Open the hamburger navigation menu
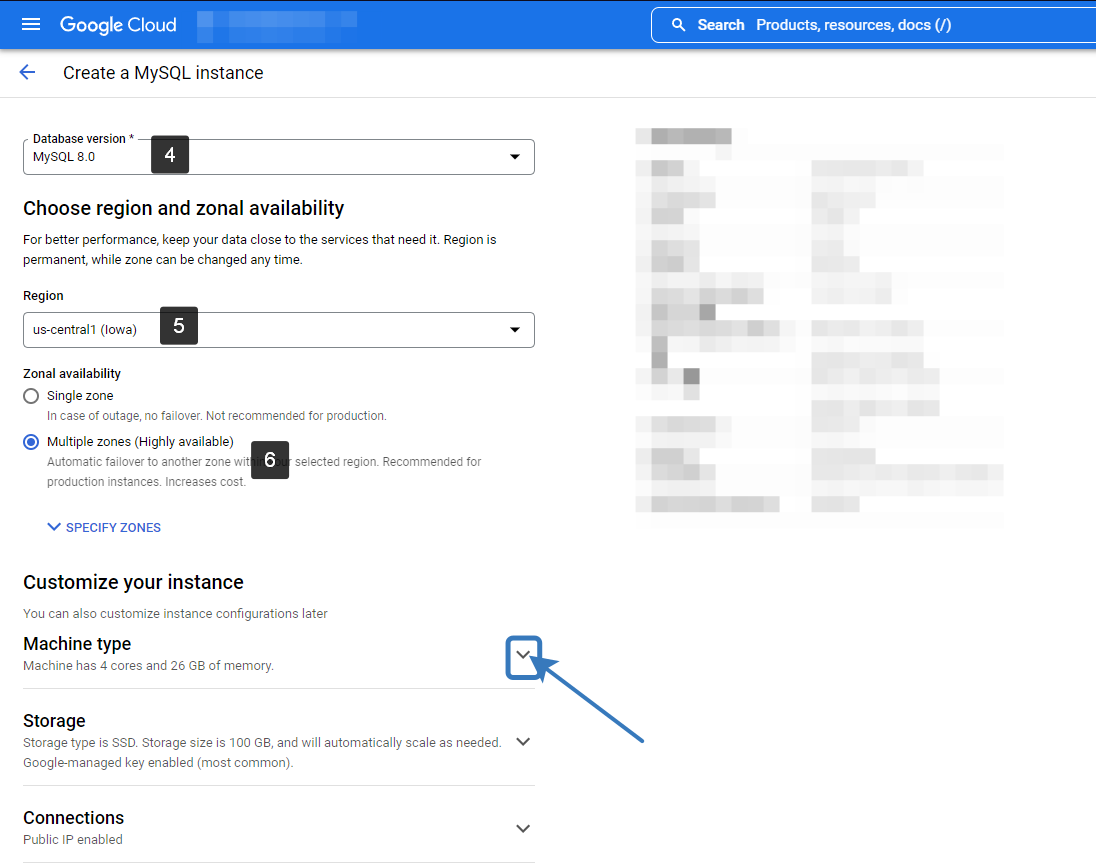 (x=31, y=24)
